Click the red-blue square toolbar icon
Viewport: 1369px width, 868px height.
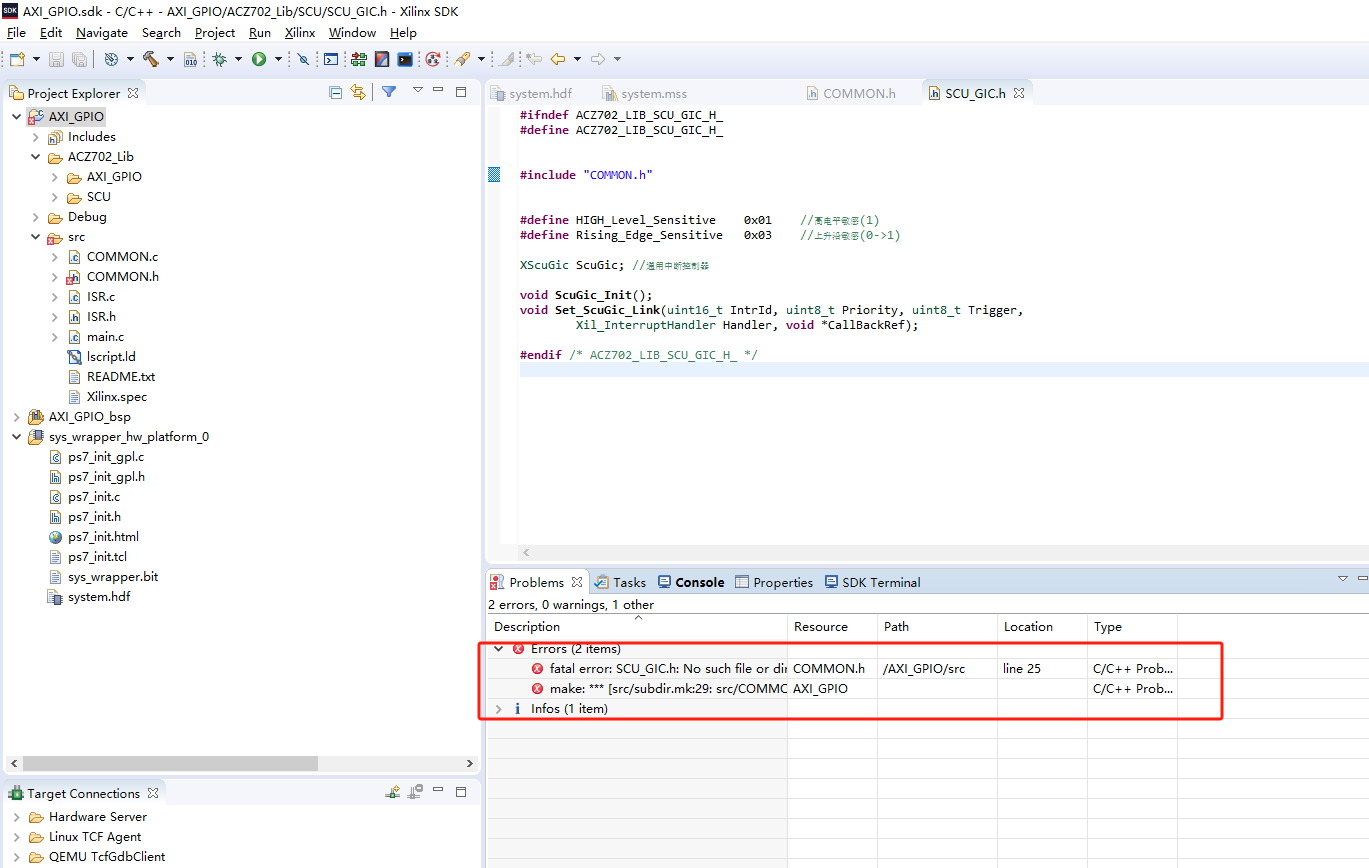tap(382, 60)
